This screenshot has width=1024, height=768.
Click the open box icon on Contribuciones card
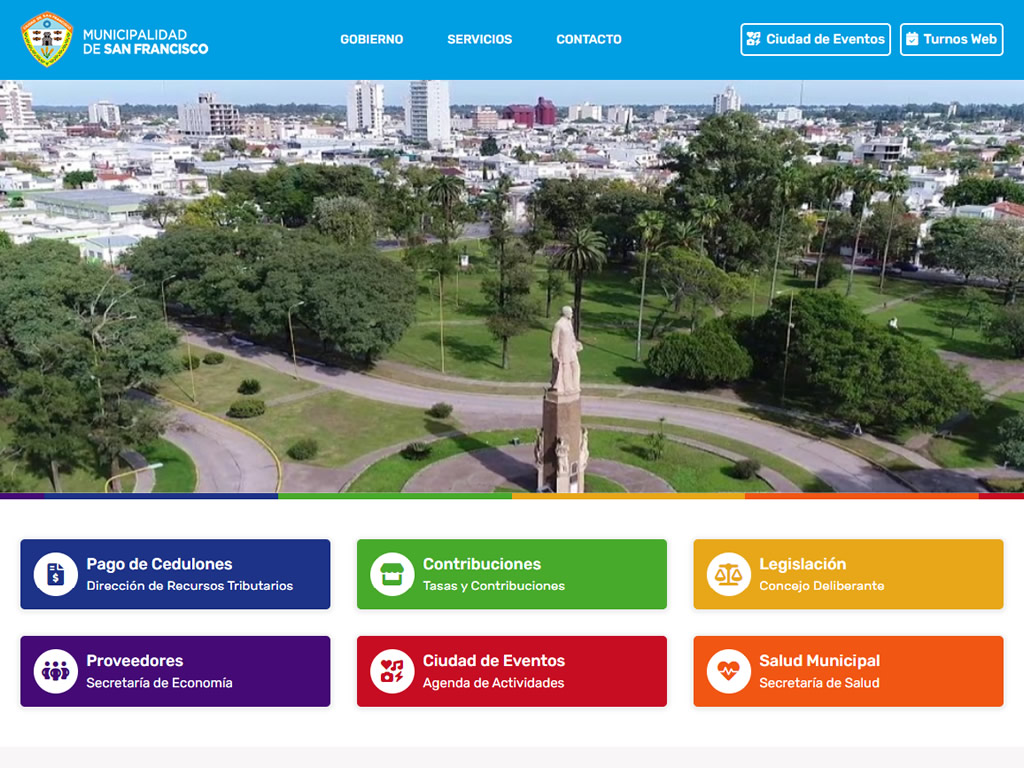click(392, 574)
